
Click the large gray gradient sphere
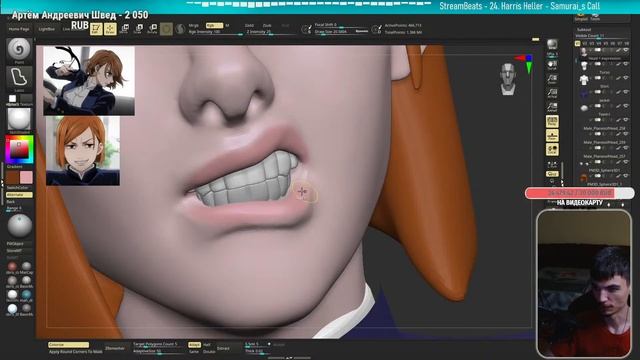[19, 226]
